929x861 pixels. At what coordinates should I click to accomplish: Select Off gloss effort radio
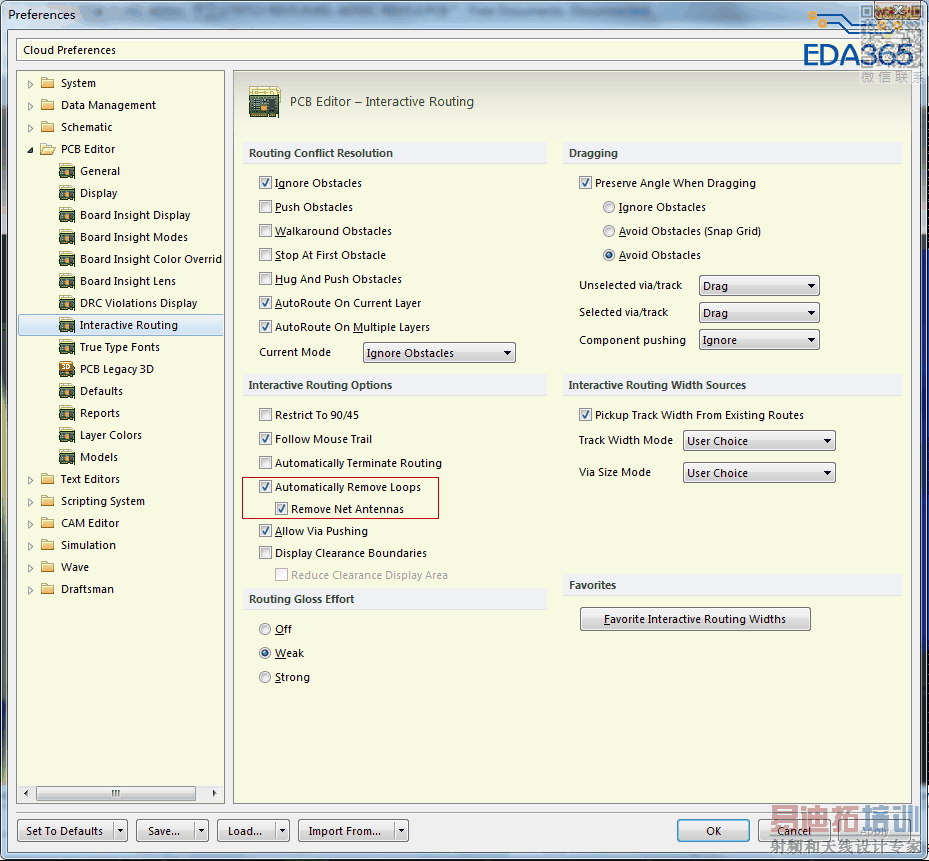tap(265, 629)
